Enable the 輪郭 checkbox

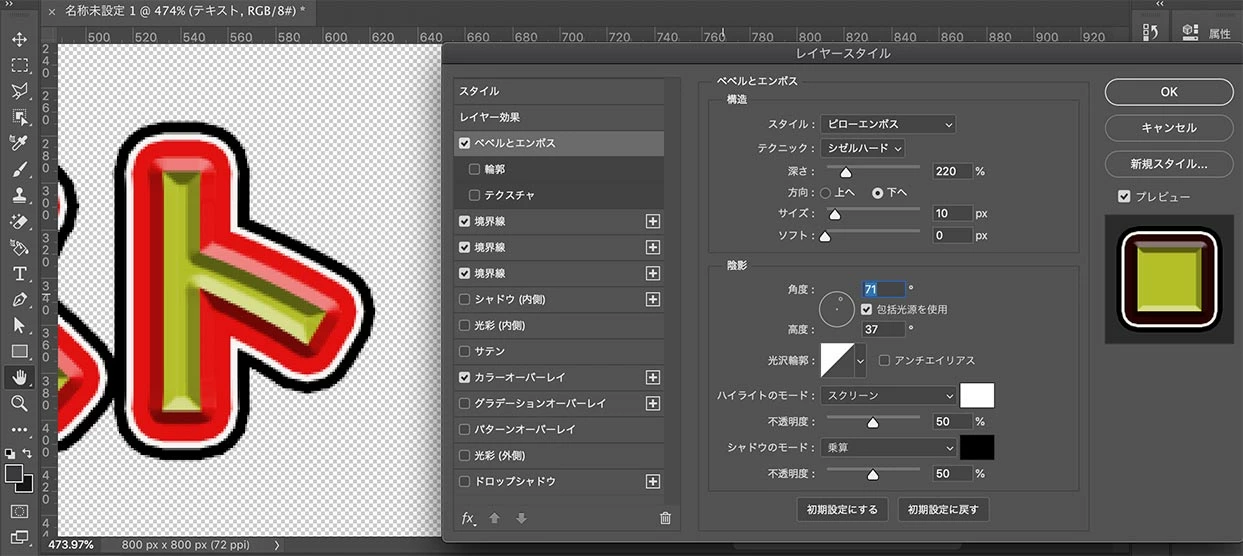474,169
